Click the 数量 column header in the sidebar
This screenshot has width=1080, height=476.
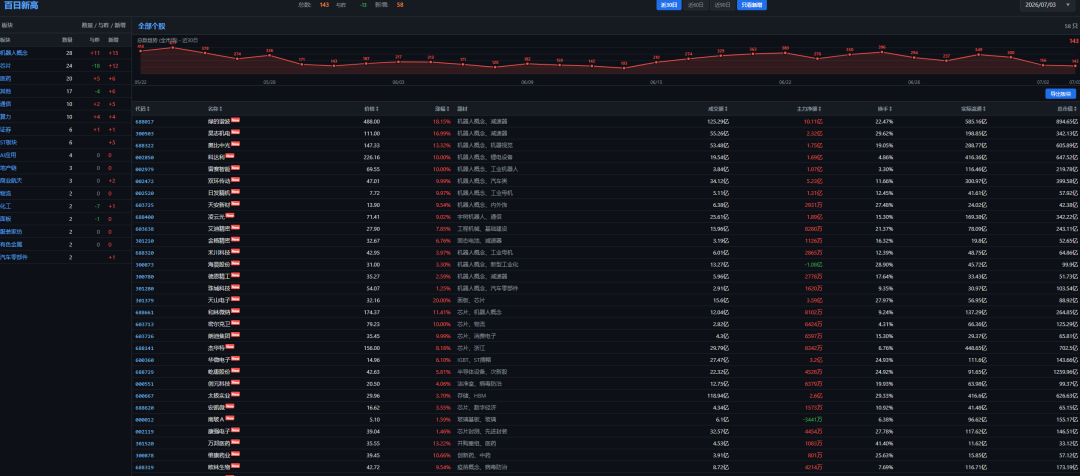67,40
